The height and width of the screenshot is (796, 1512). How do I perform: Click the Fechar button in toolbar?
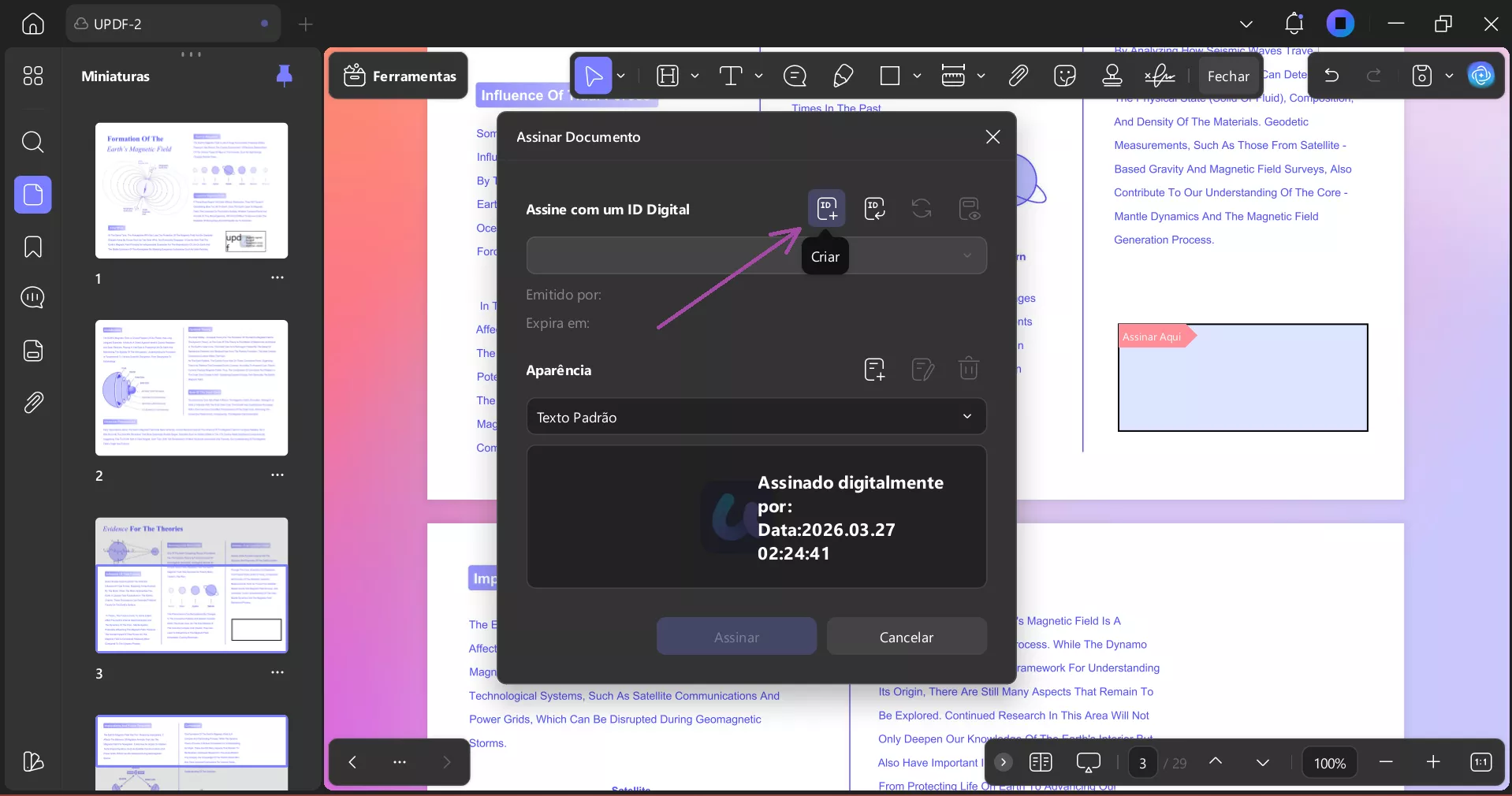pos(1228,76)
